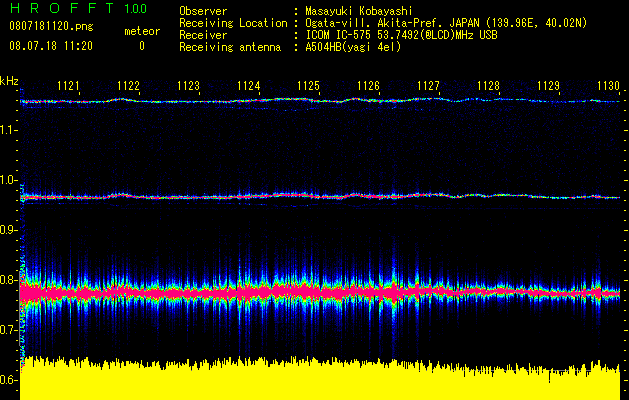Click the 1126 time axis marker
Screen dimensions: 629x400
click(369, 86)
